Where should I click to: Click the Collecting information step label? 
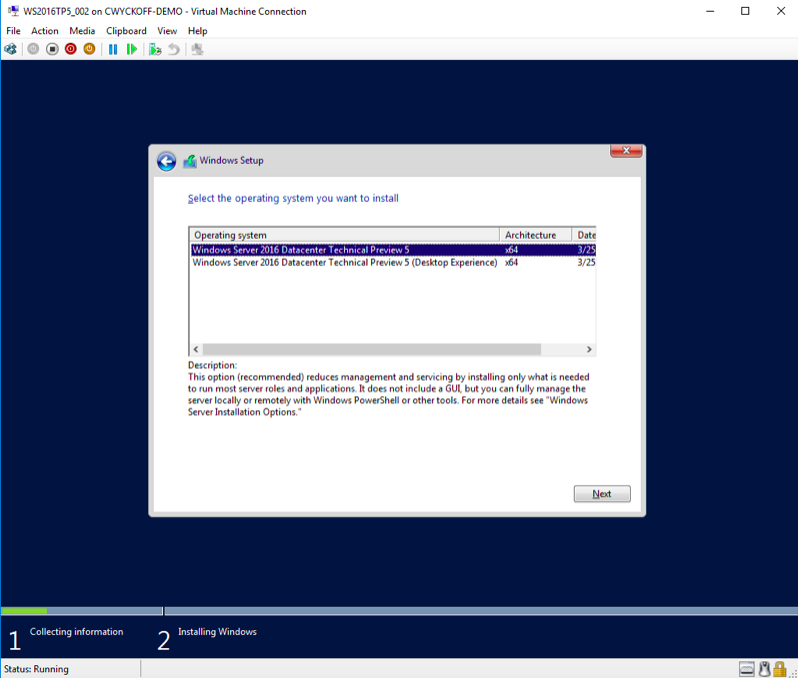tap(76, 632)
